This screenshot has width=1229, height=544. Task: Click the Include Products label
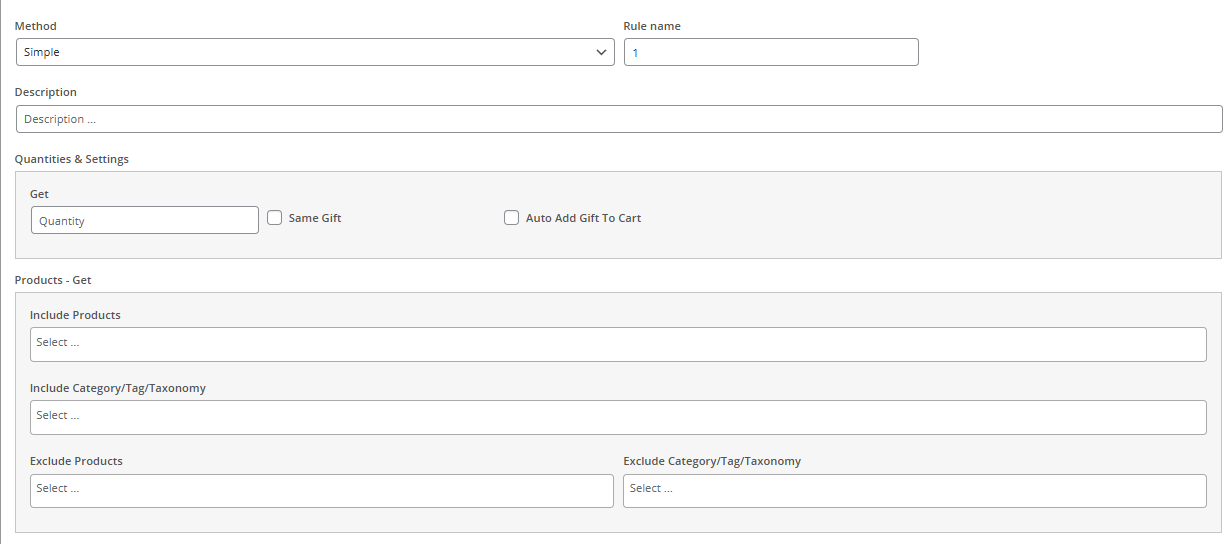pyautogui.click(x=75, y=315)
